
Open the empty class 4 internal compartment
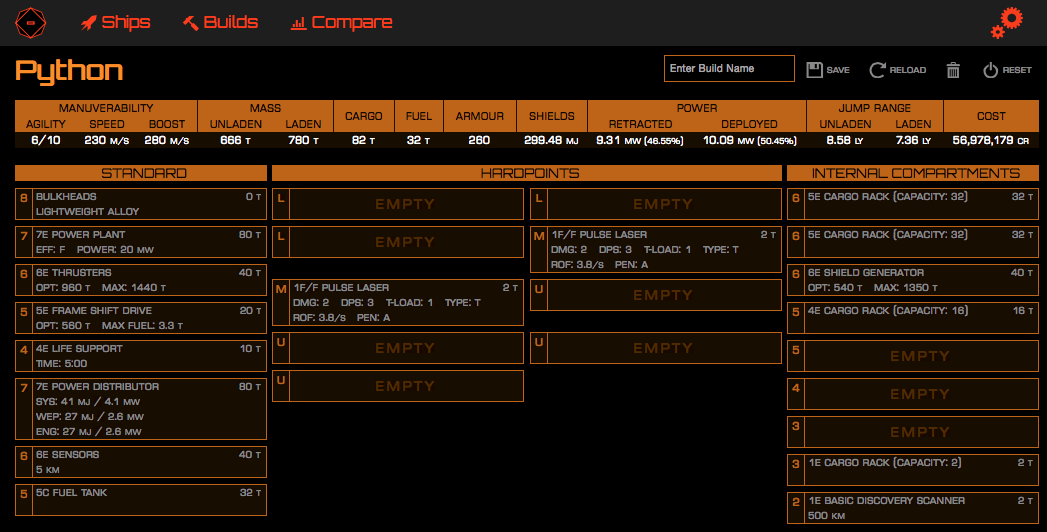coord(913,394)
